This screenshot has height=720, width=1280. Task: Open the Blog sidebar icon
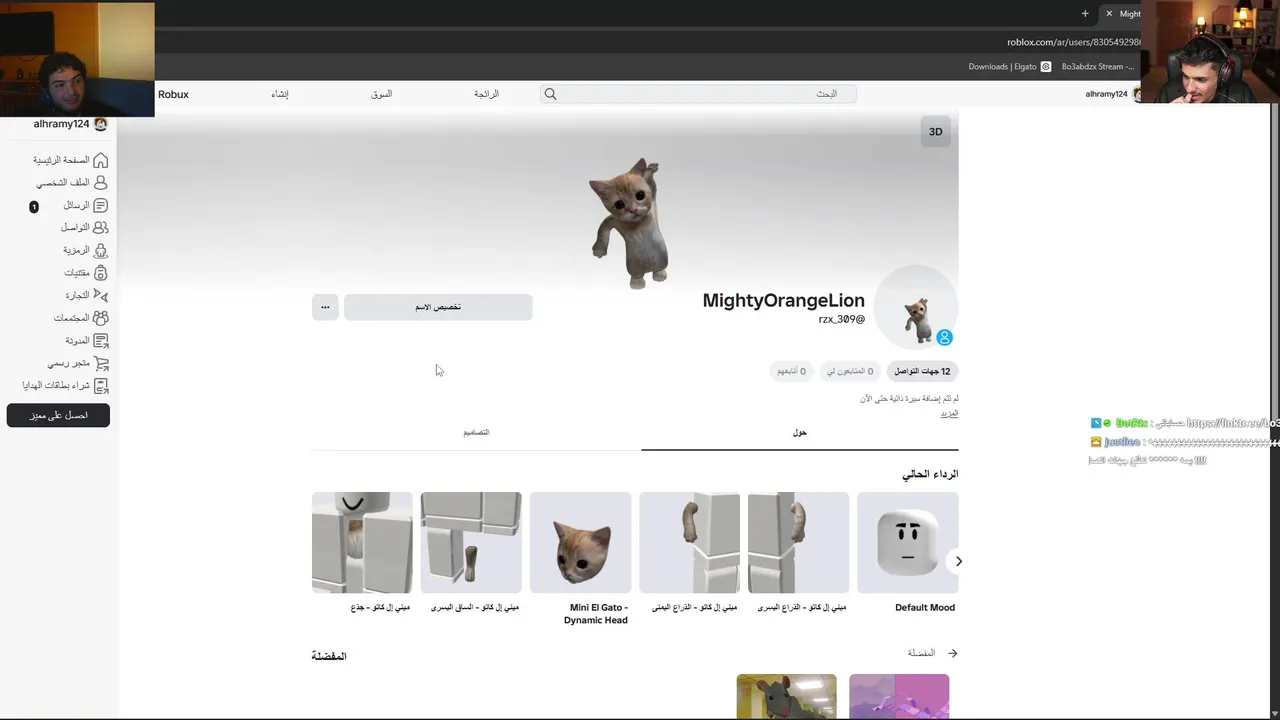[x=100, y=340]
